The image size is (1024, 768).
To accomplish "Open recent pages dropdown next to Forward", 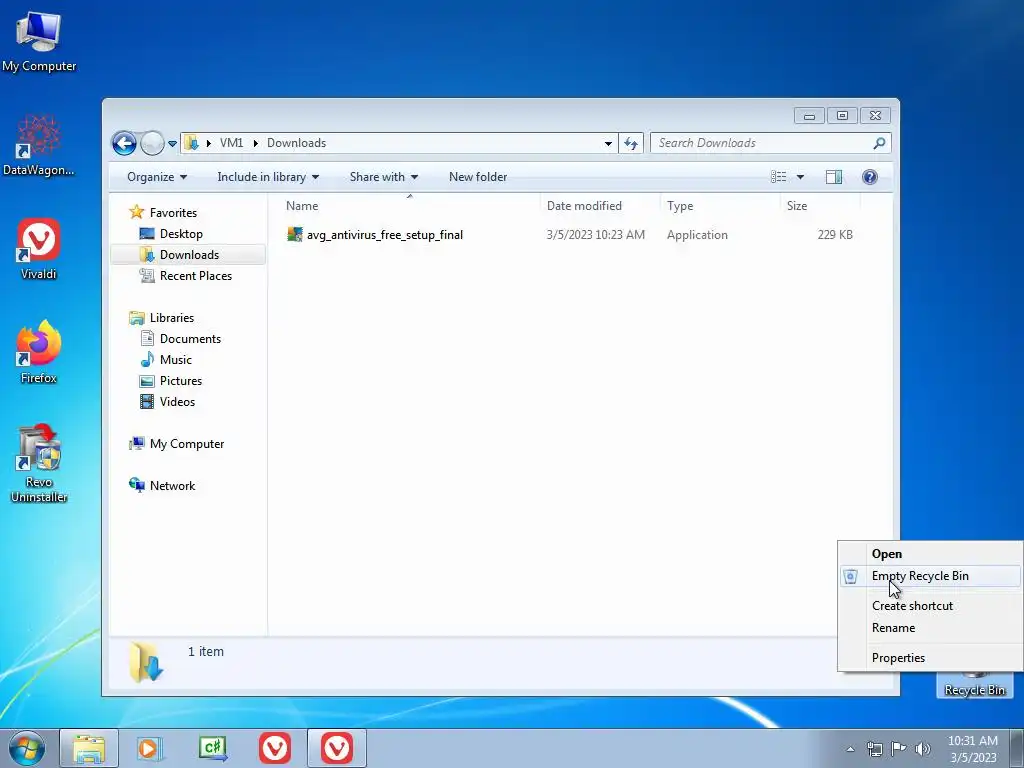I will [x=172, y=144].
